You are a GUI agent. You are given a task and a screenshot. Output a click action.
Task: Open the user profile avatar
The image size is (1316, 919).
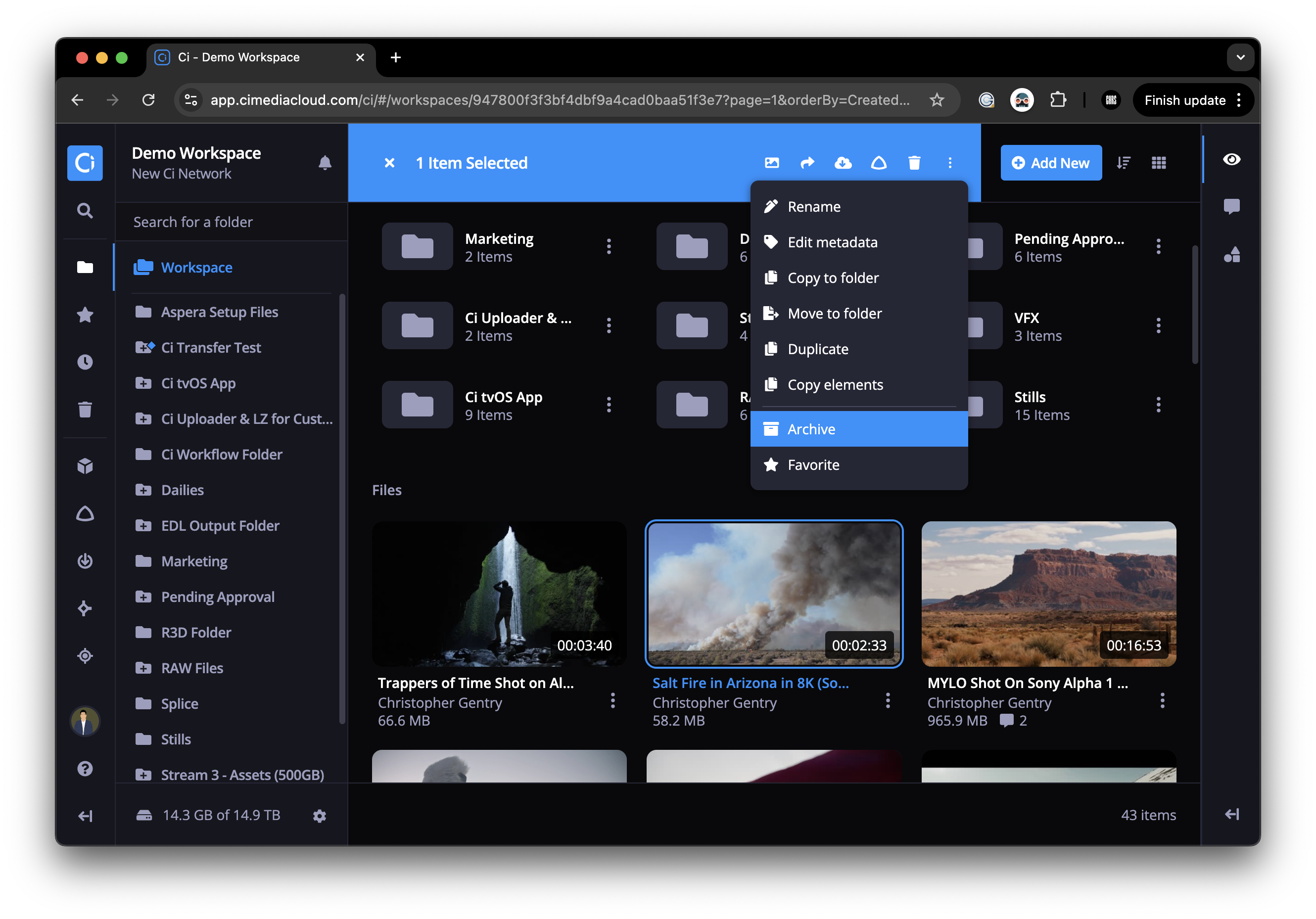pos(85,721)
